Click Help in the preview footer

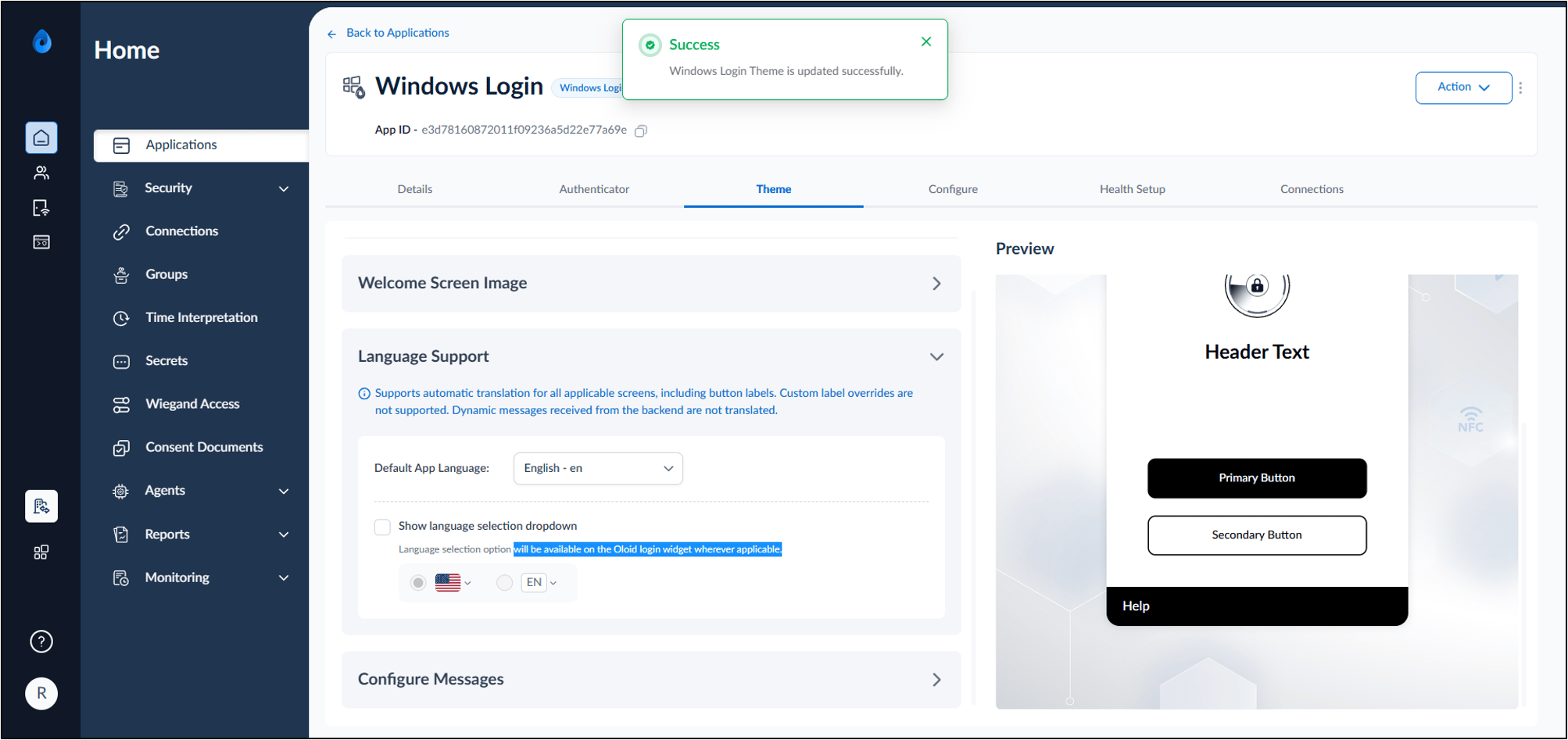(1136, 606)
